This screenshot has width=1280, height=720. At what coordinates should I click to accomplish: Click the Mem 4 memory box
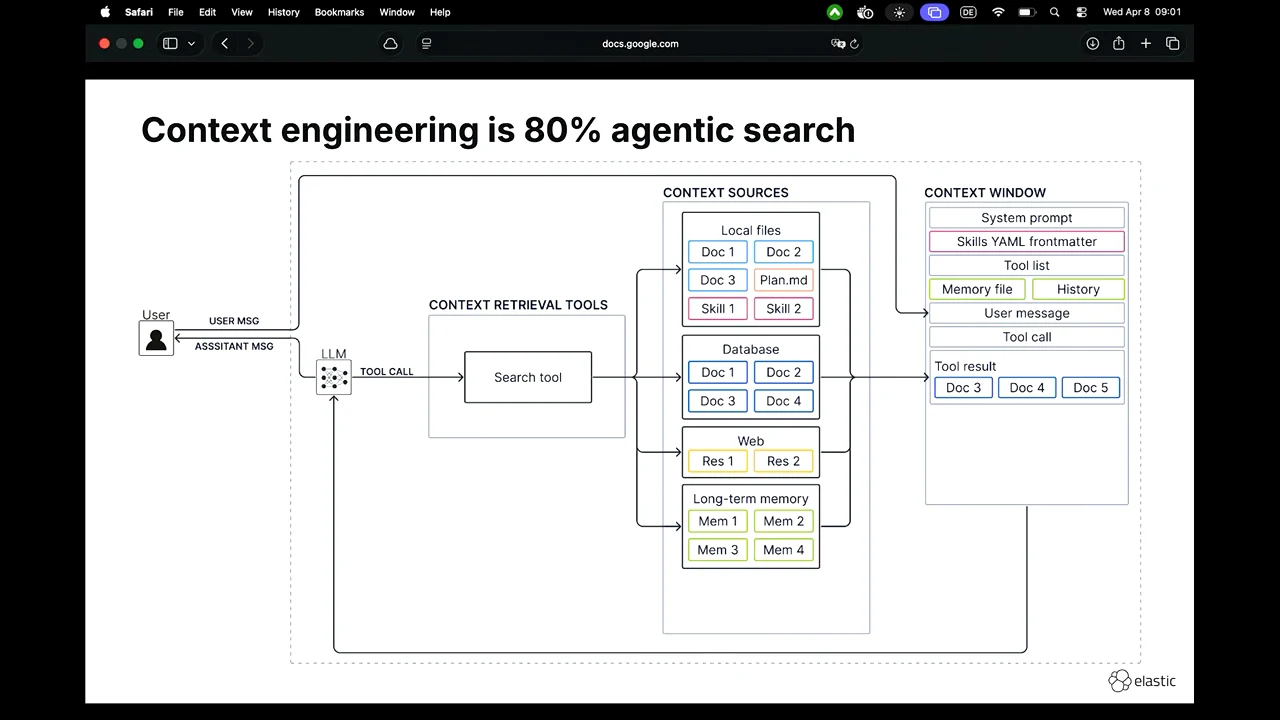tap(783, 549)
